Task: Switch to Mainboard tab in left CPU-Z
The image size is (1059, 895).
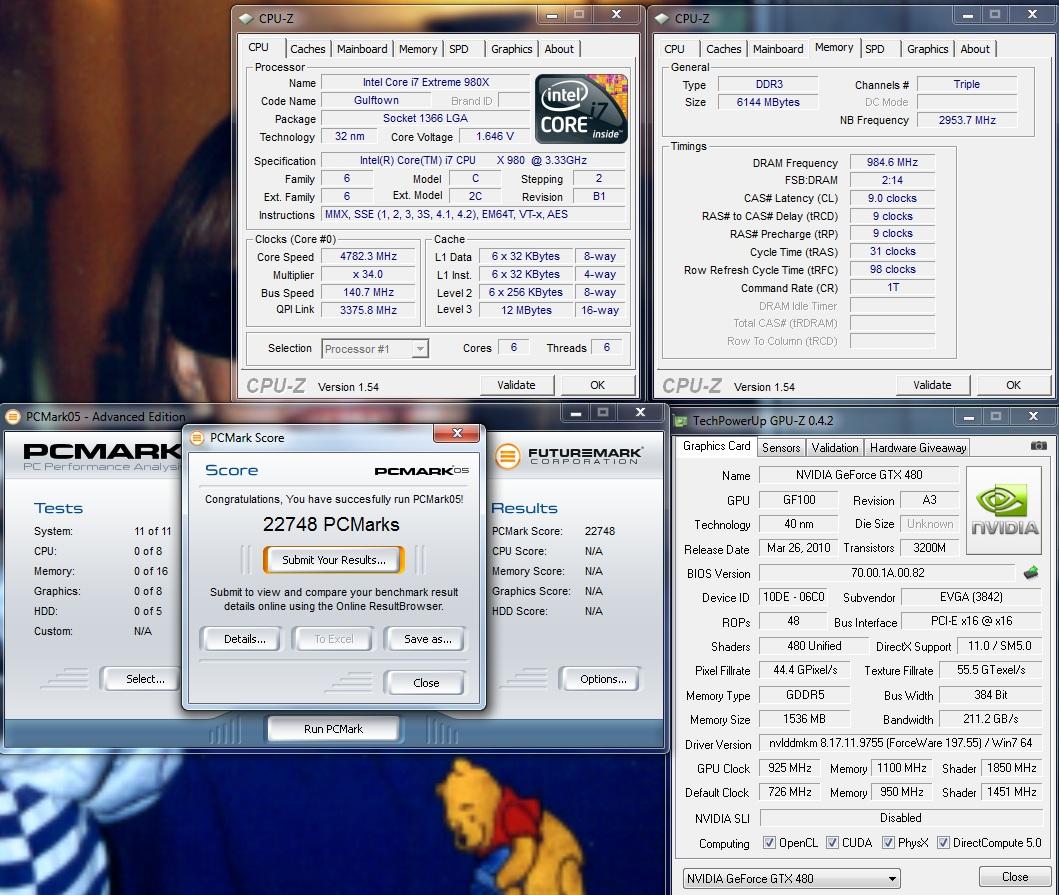Action: pyautogui.click(x=362, y=49)
